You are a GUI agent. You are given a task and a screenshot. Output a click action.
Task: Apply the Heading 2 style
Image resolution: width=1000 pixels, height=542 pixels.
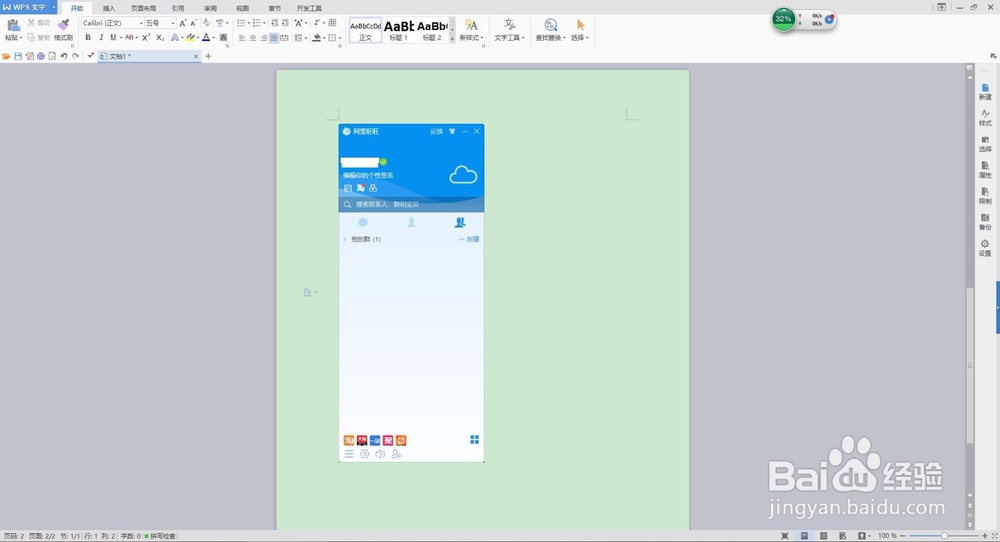pyautogui.click(x=432, y=31)
